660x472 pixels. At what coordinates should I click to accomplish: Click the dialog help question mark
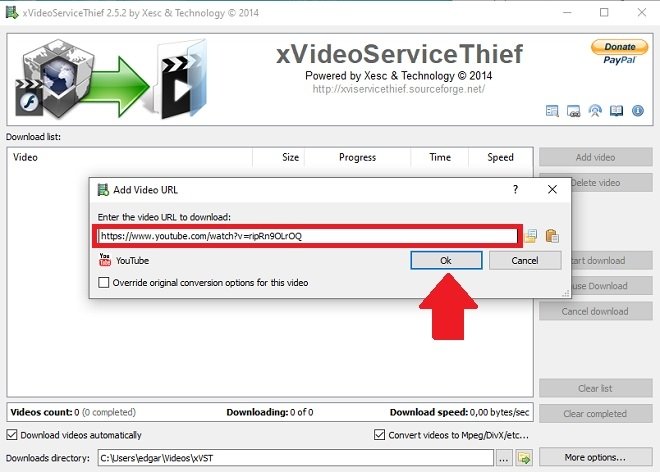point(515,189)
